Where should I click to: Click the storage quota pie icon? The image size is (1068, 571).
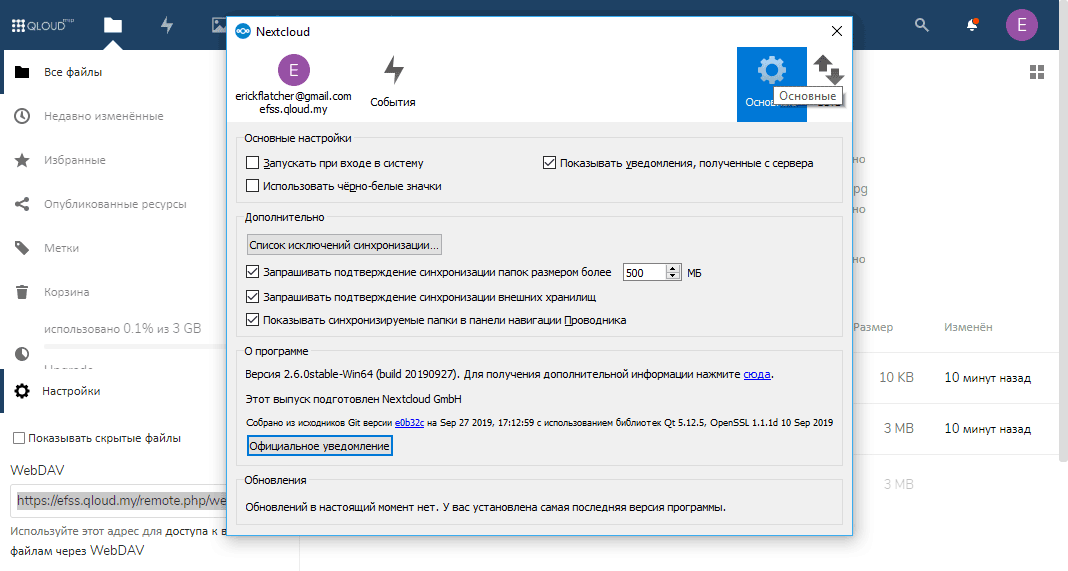[22, 354]
